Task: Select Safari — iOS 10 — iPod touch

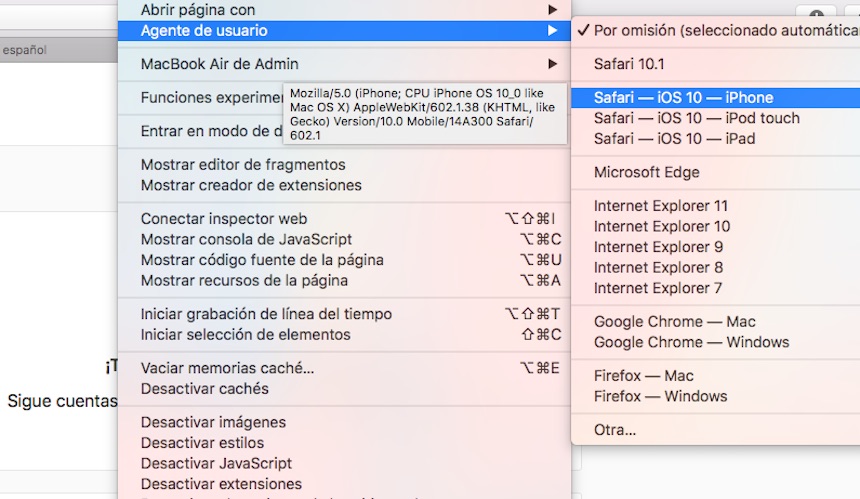Action: [696, 118]
